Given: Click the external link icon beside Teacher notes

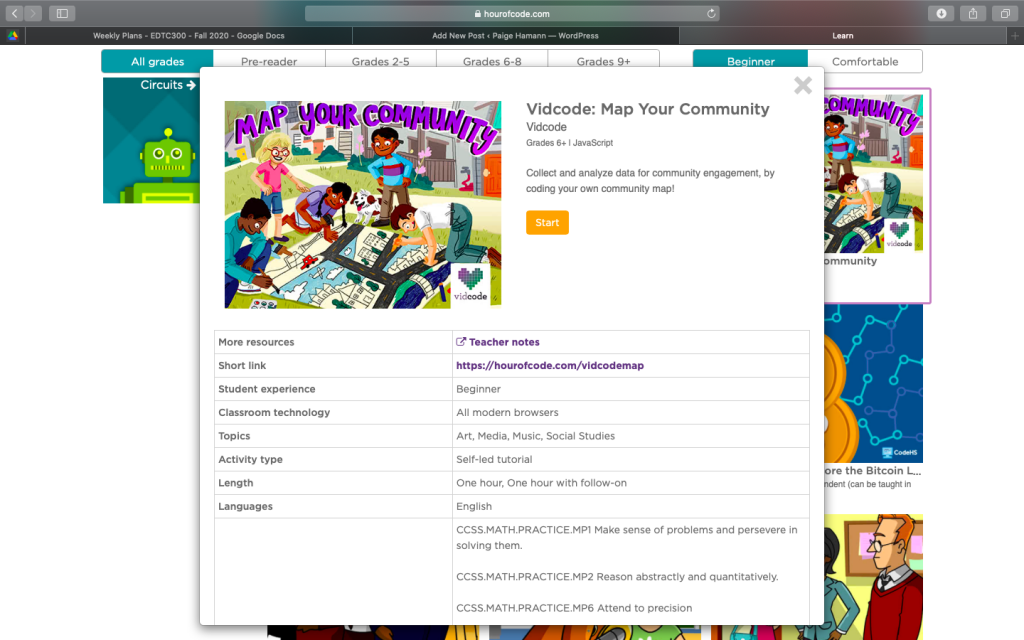Looking at the screenshot, I should coord(460,342).
